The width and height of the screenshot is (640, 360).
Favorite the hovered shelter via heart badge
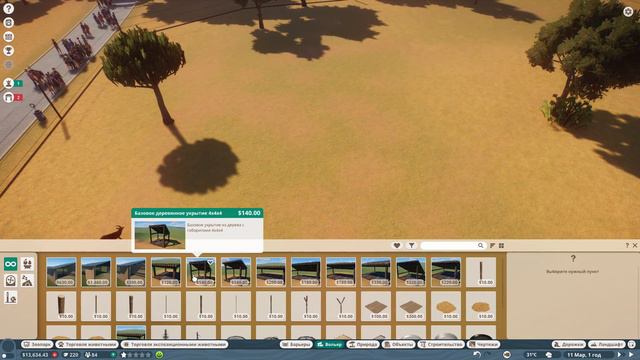(210, 262)
